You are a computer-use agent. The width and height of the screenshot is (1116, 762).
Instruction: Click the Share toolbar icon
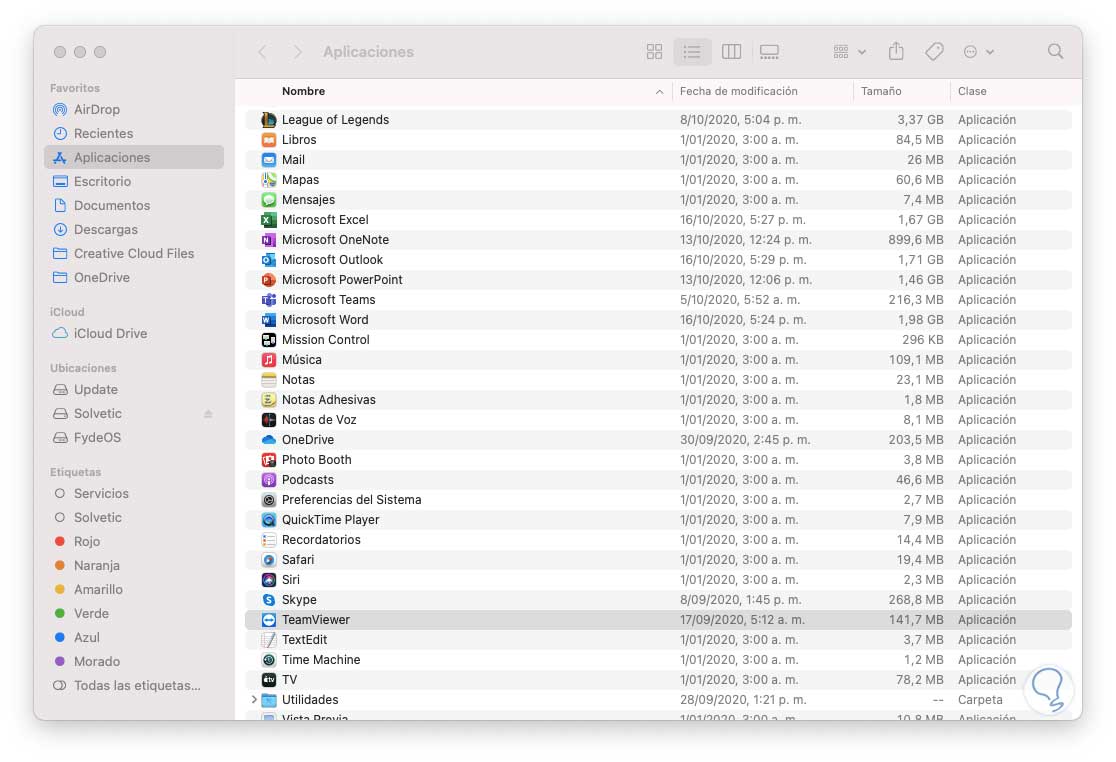pyautogui.click(x=896, y=51)
